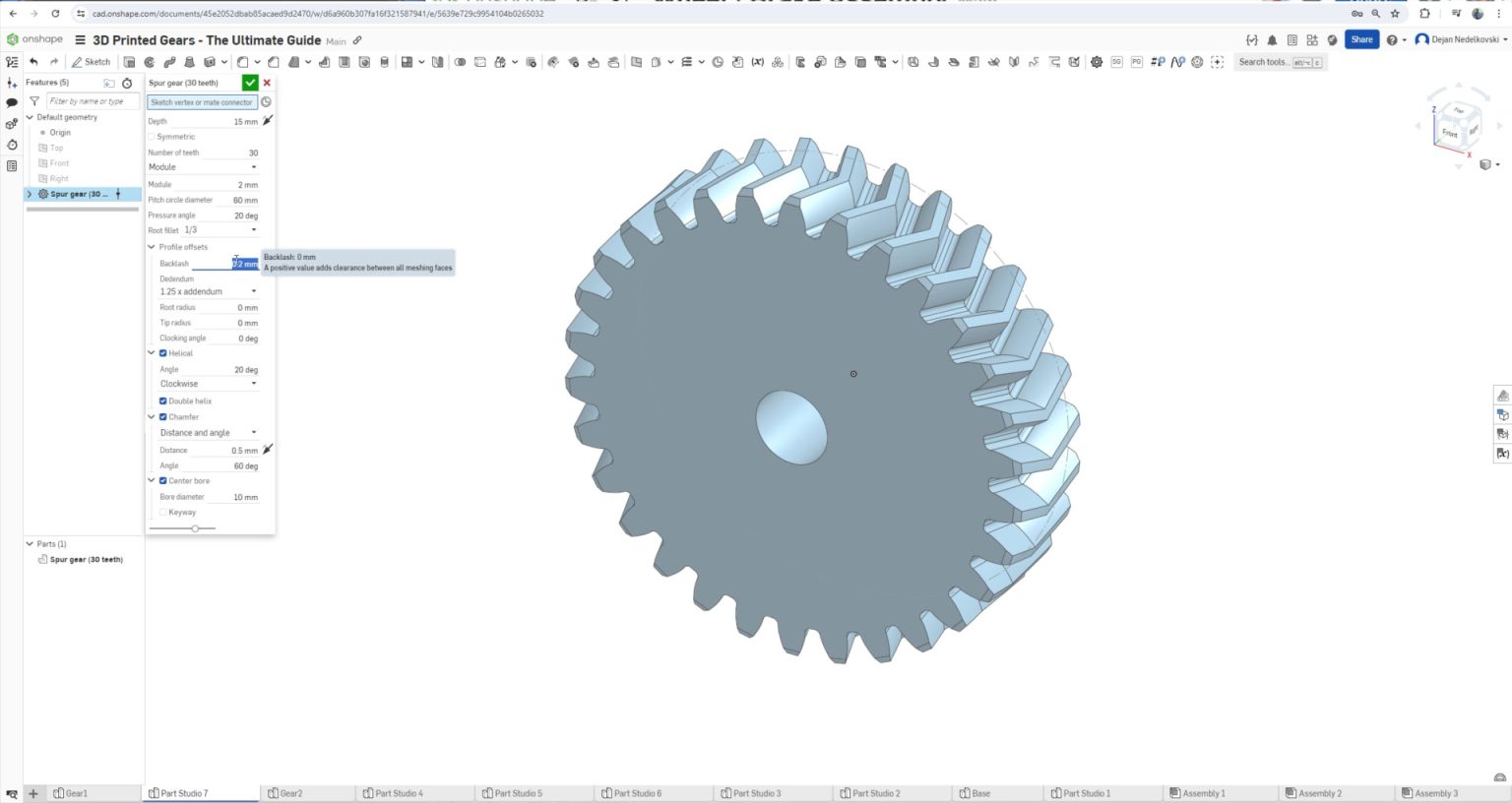The height and width of the screenshot is (803, 1512).
Task: Confirm the Spur gear feature with green checkmark
Action: 250,83
